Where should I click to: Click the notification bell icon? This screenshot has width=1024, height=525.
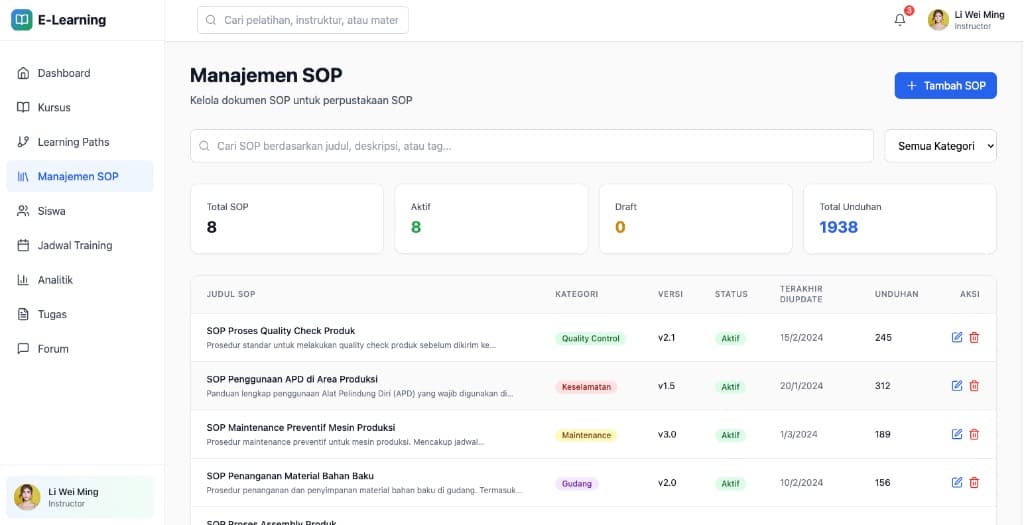point(899,20)
